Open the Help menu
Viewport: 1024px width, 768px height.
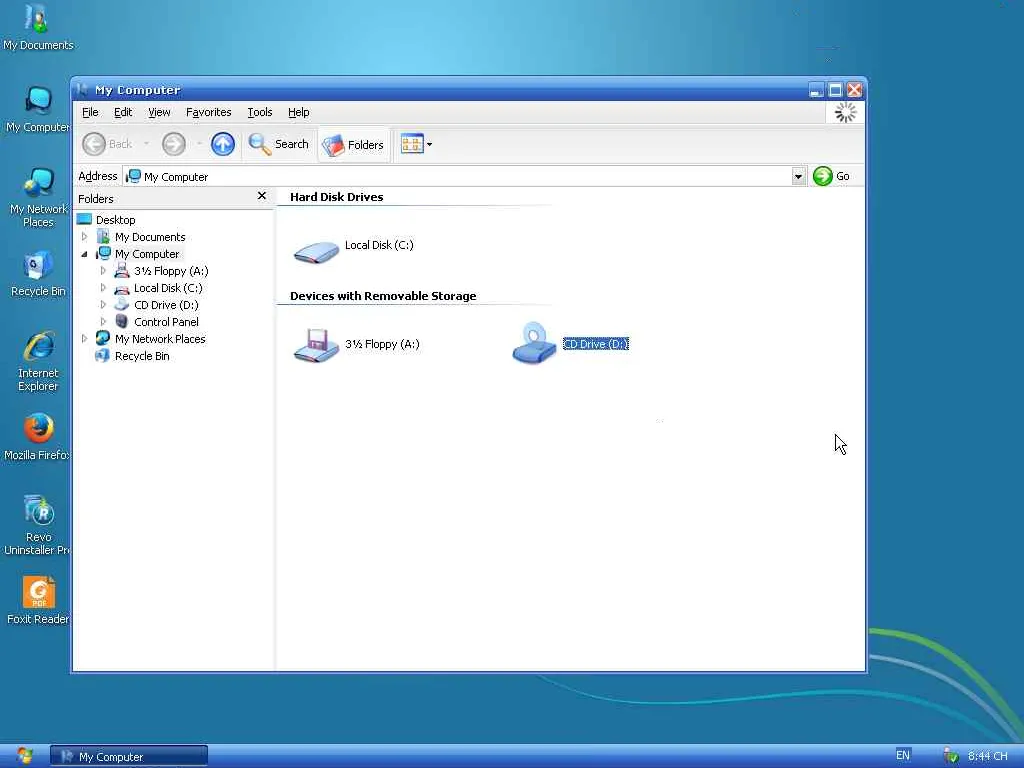click(x=298, y=112)
